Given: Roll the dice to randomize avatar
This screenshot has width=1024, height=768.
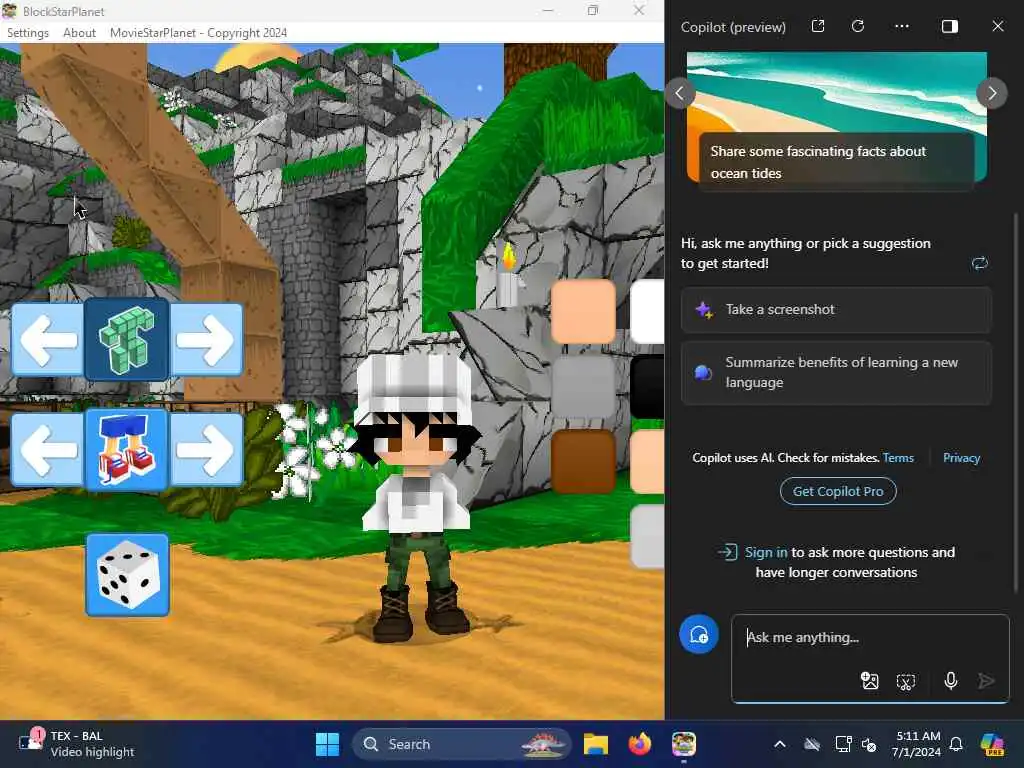Looking at the screenshot, I should (127, 575).
